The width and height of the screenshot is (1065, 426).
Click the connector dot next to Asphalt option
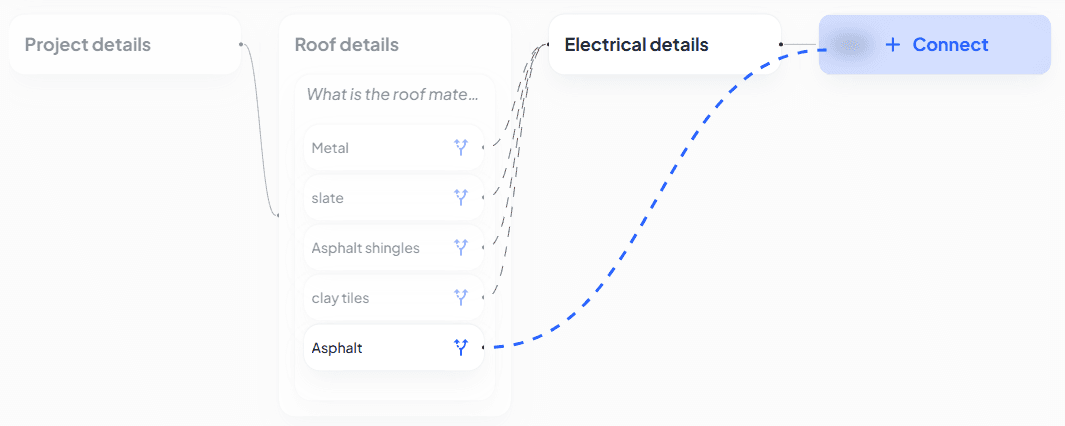tap(484, 347)
